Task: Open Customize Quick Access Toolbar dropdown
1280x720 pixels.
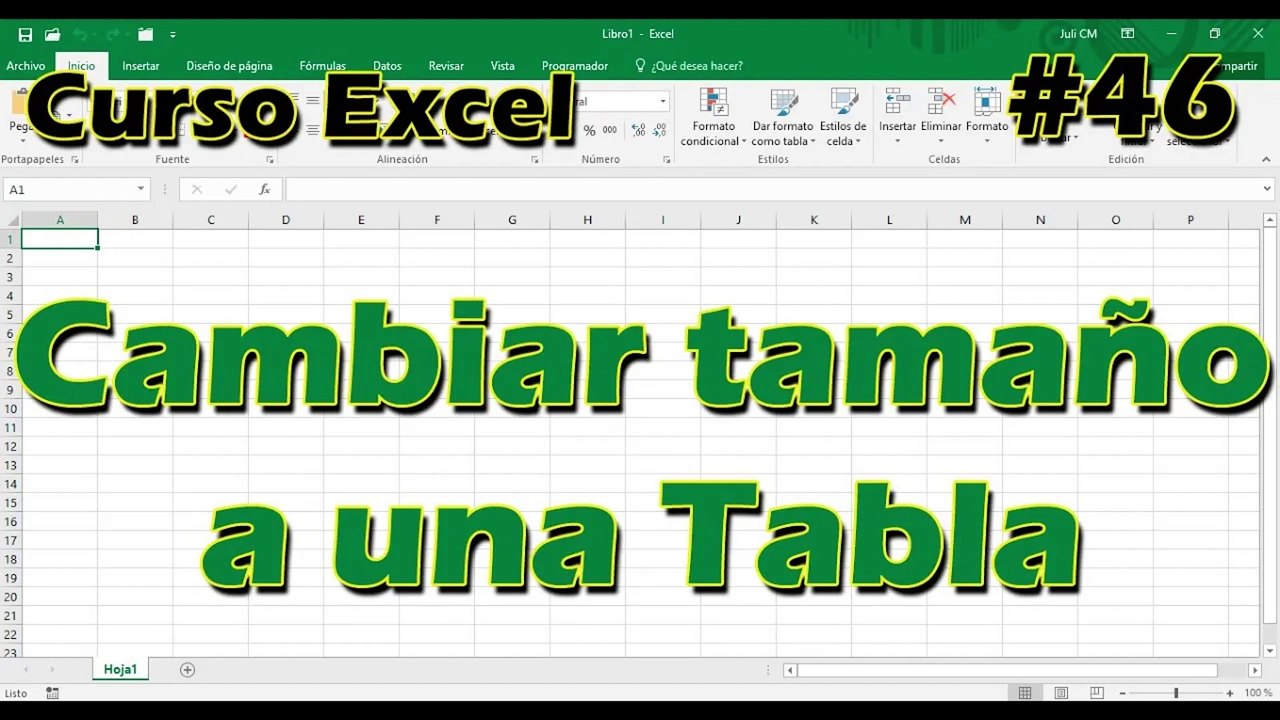Action: pyautogui.click(x=173, y=34)
